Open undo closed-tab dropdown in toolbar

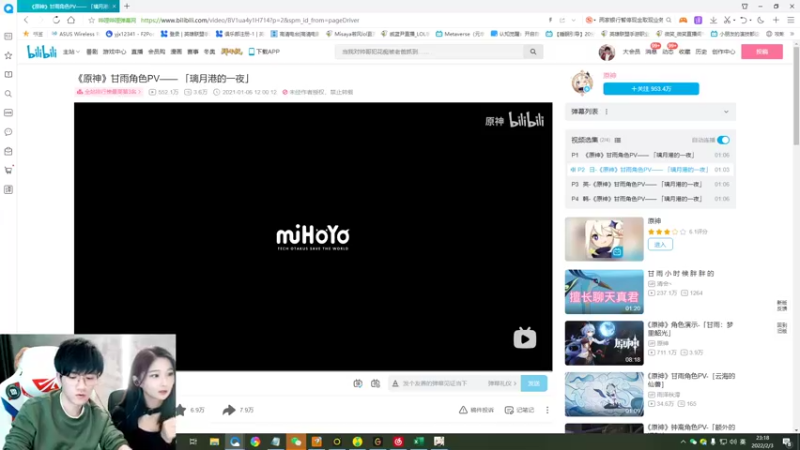coord(751,20)
